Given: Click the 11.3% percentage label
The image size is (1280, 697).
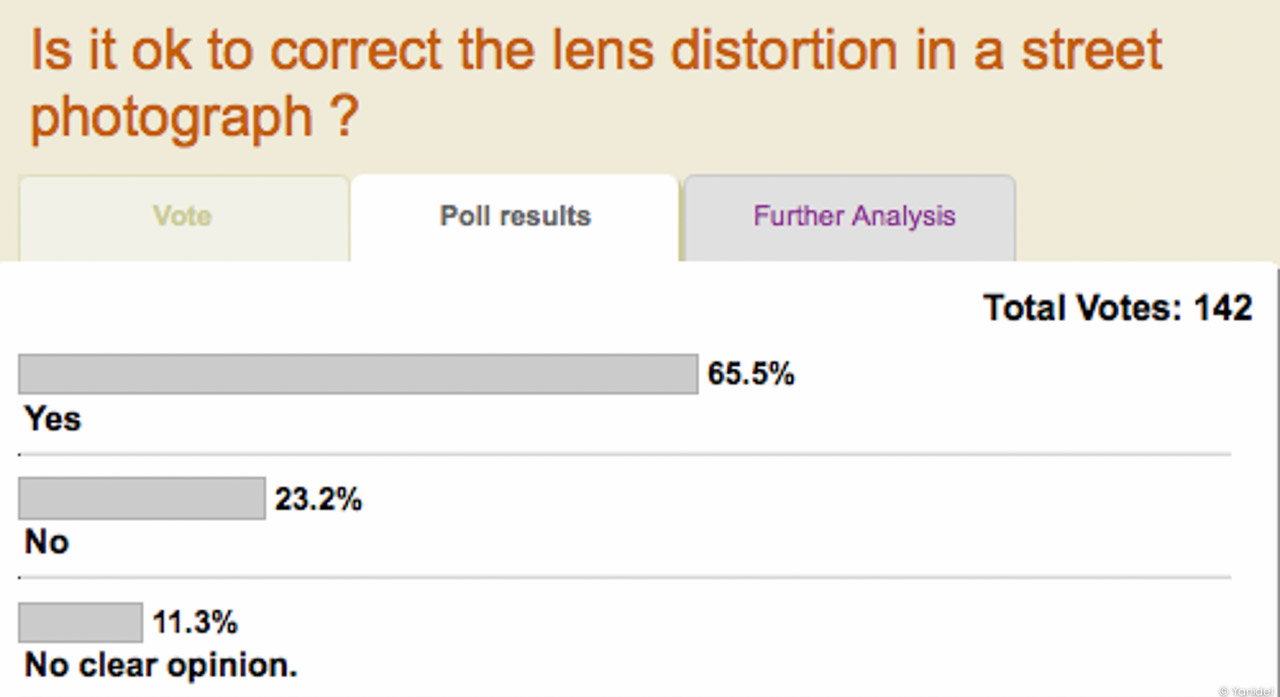Looking at the screenshot, I should point(195,623).
